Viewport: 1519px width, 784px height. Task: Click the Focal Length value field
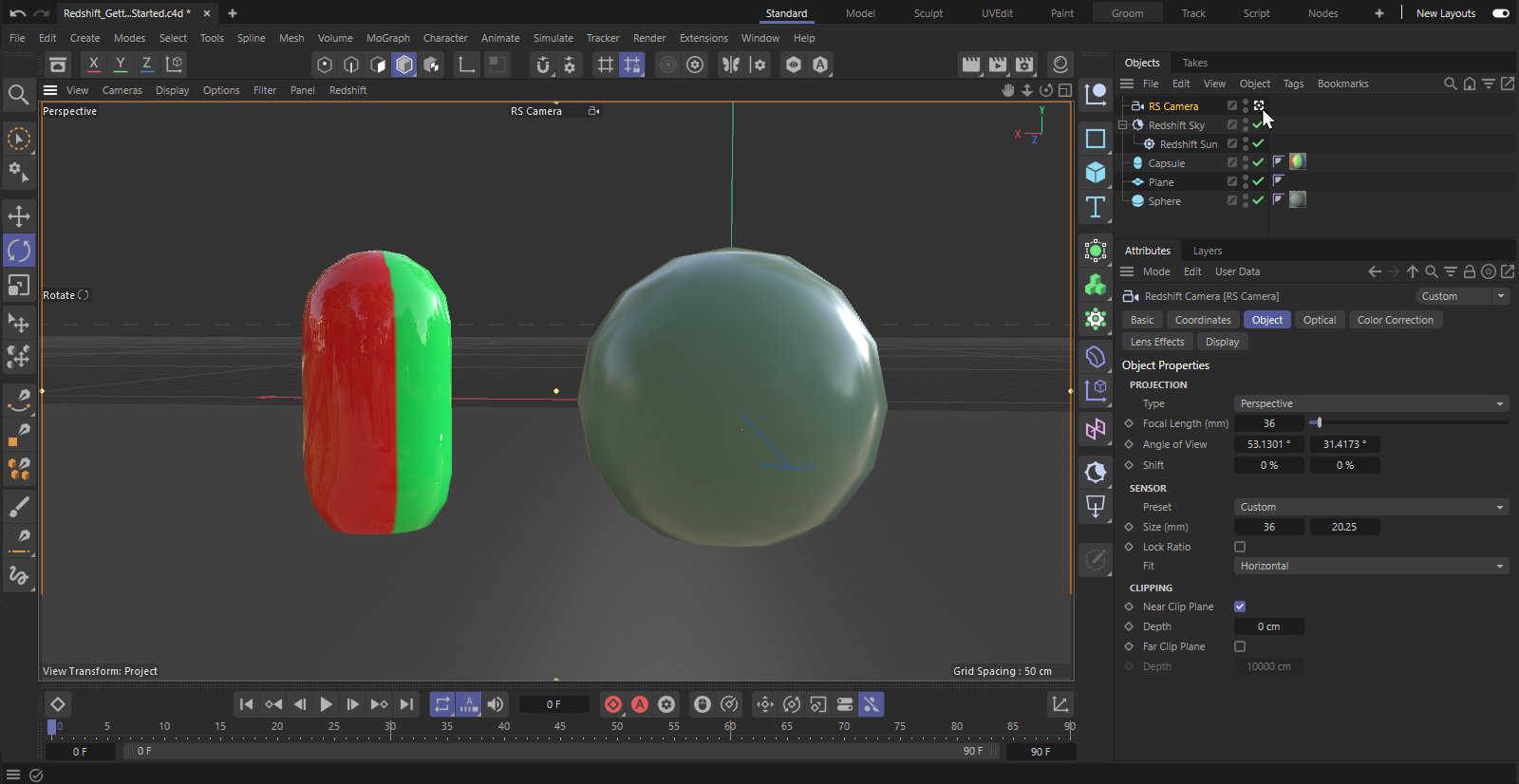pyautogui.click(x=1268, y=423)
